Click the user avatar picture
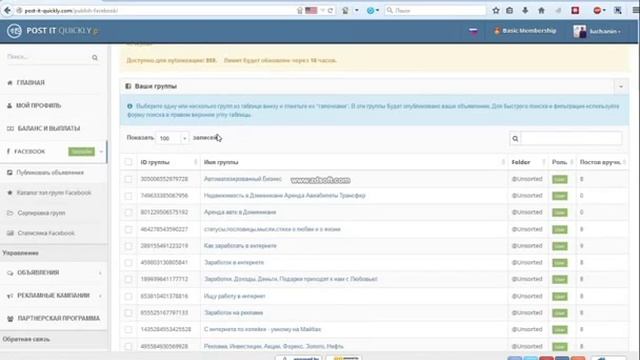 click(x=580, y=31)
